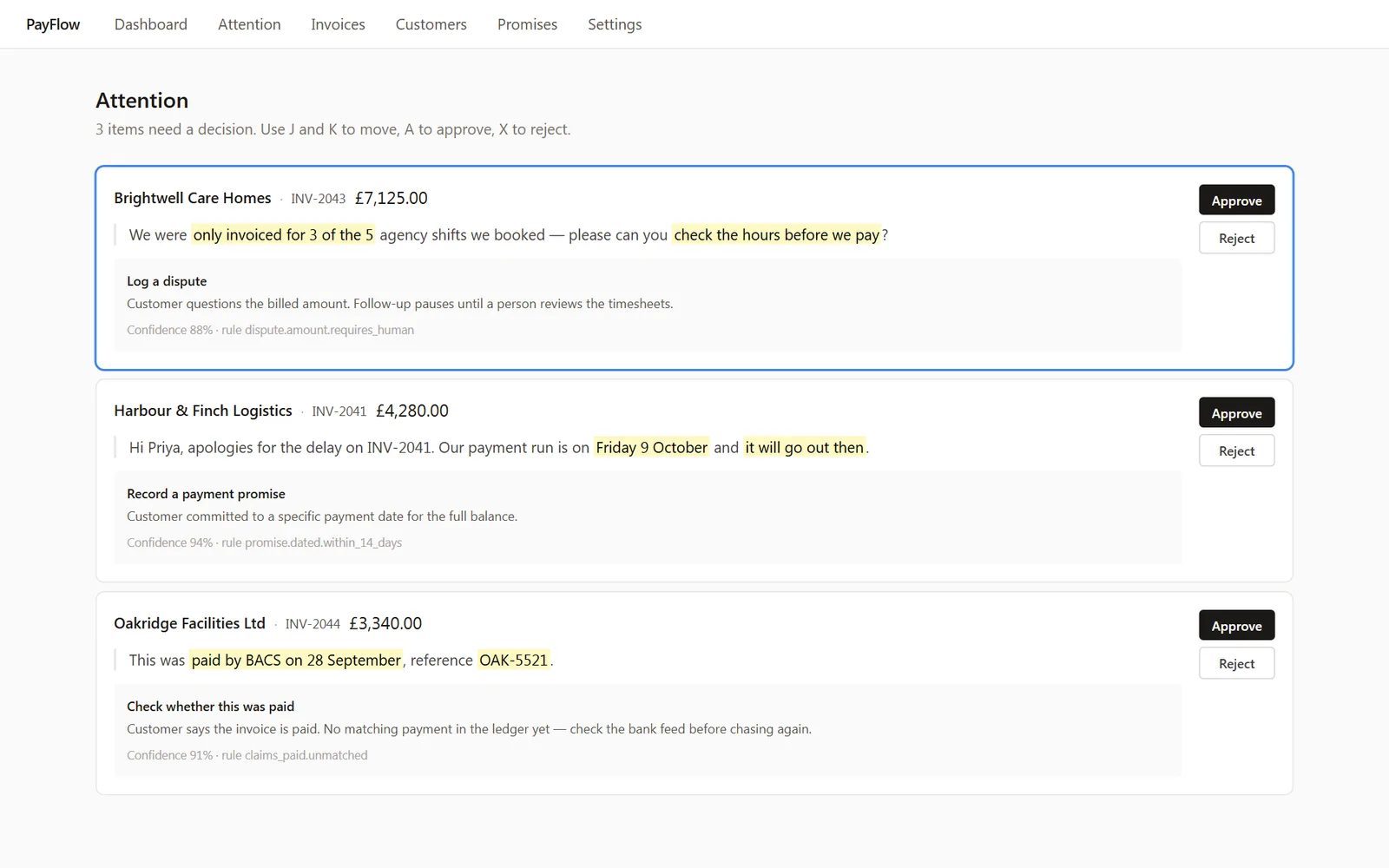Approve the Brightwell Care Homes dispute
The height and width of the screenshot is (868, 1389).
(x=1236, y=200)
